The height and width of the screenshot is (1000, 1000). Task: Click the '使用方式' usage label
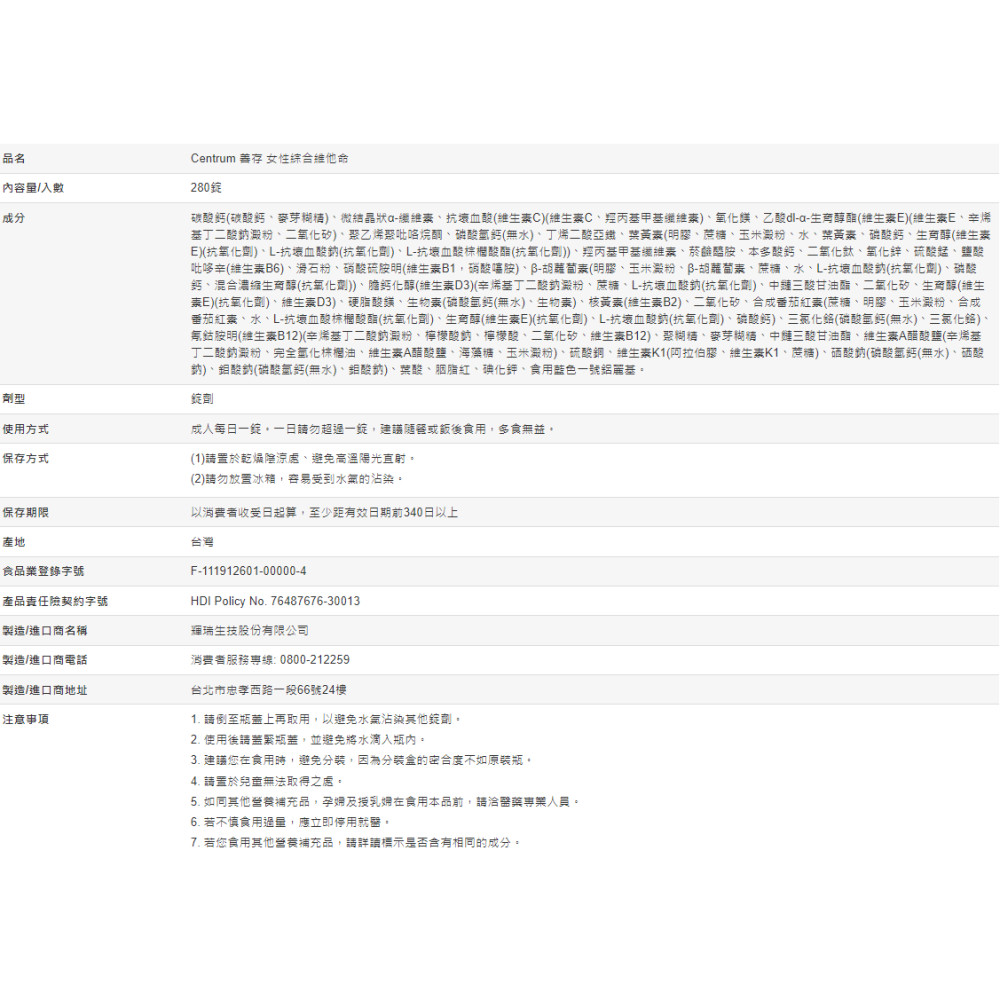tap(26, 429)
